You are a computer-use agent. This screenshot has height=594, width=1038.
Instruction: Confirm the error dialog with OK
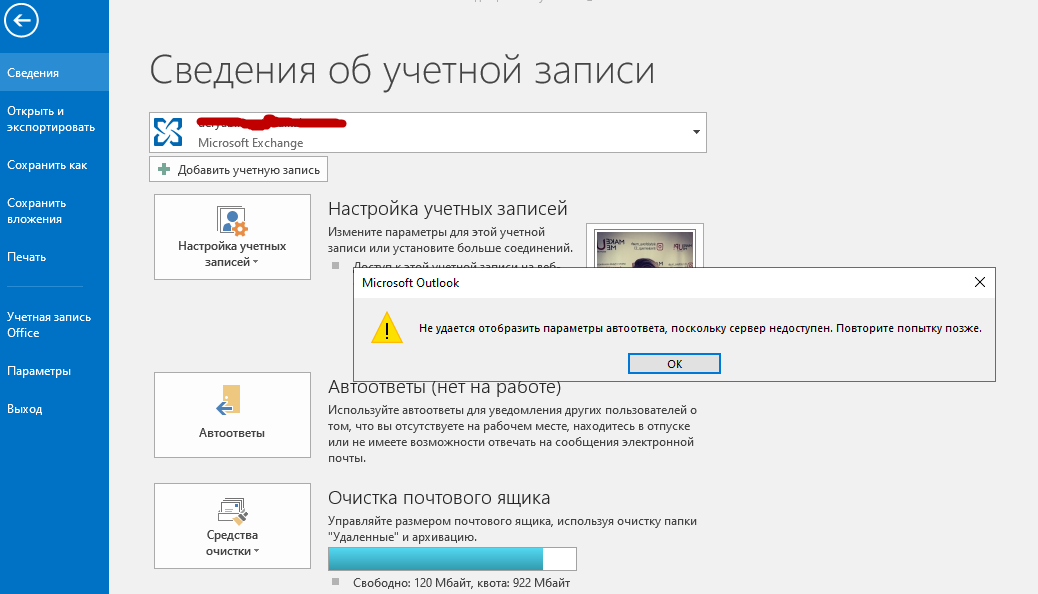(x=674, y=364)
